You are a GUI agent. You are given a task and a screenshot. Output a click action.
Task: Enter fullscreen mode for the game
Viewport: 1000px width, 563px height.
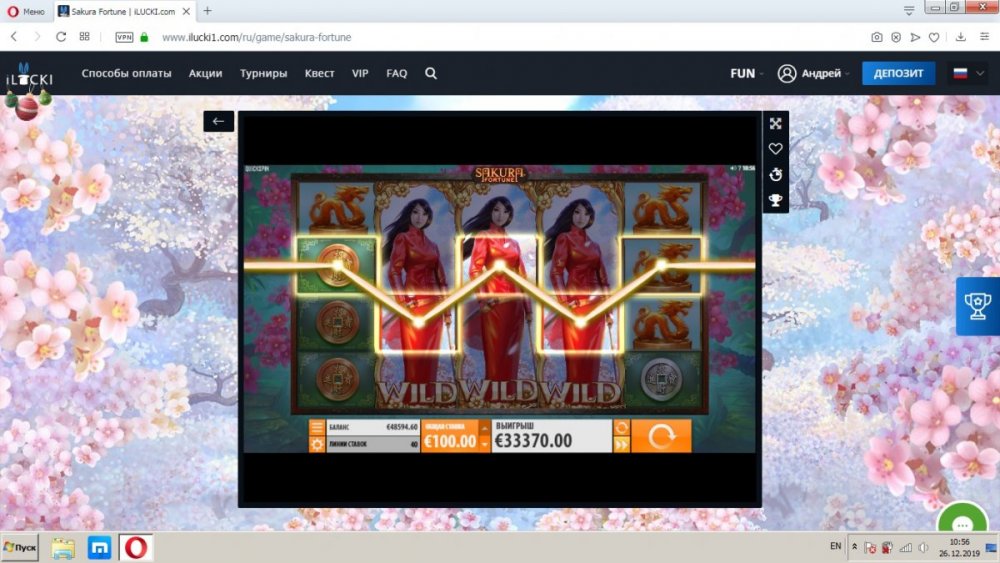[775, 123]
